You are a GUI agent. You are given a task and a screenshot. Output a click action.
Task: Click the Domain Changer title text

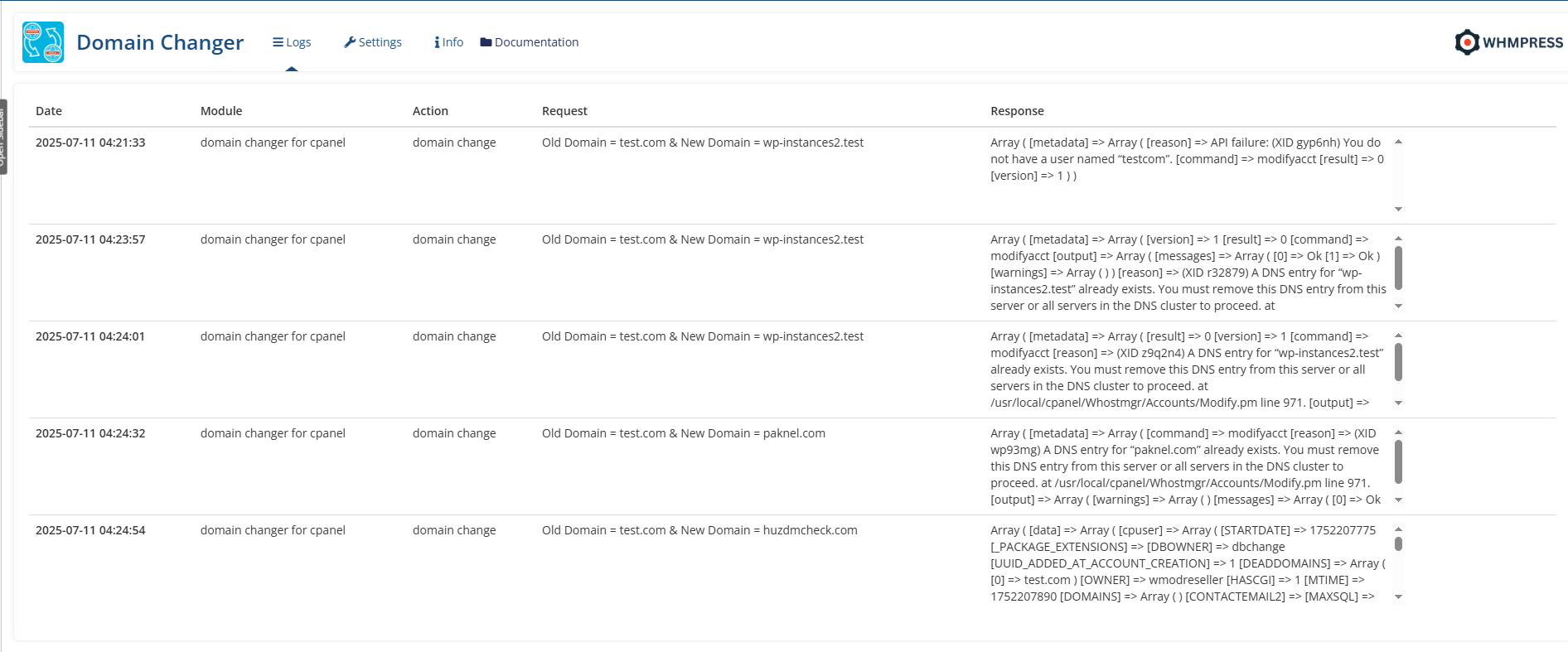click(160, 42)
